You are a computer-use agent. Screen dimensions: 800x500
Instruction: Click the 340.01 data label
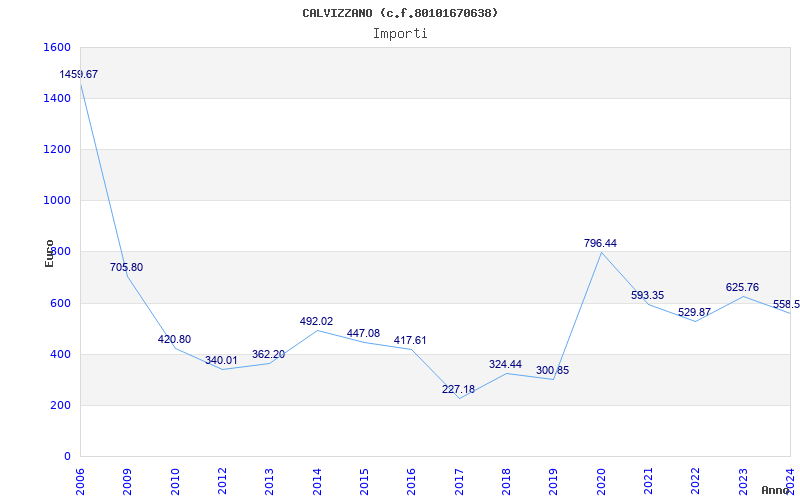point(221,361)
